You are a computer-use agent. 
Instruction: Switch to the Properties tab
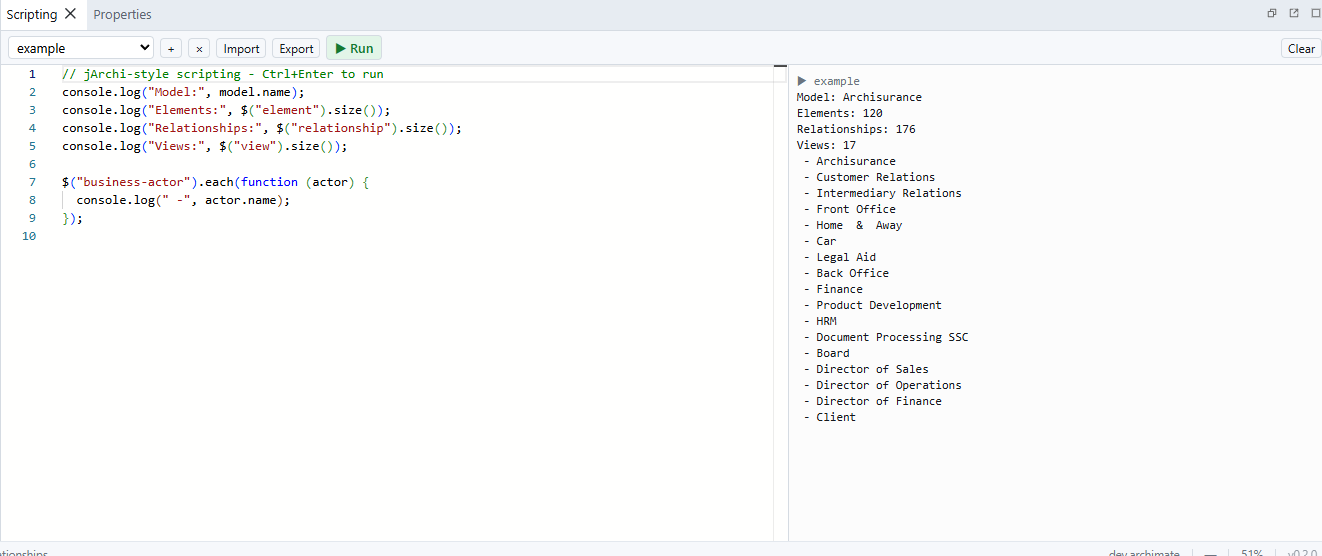coord(122,14)
